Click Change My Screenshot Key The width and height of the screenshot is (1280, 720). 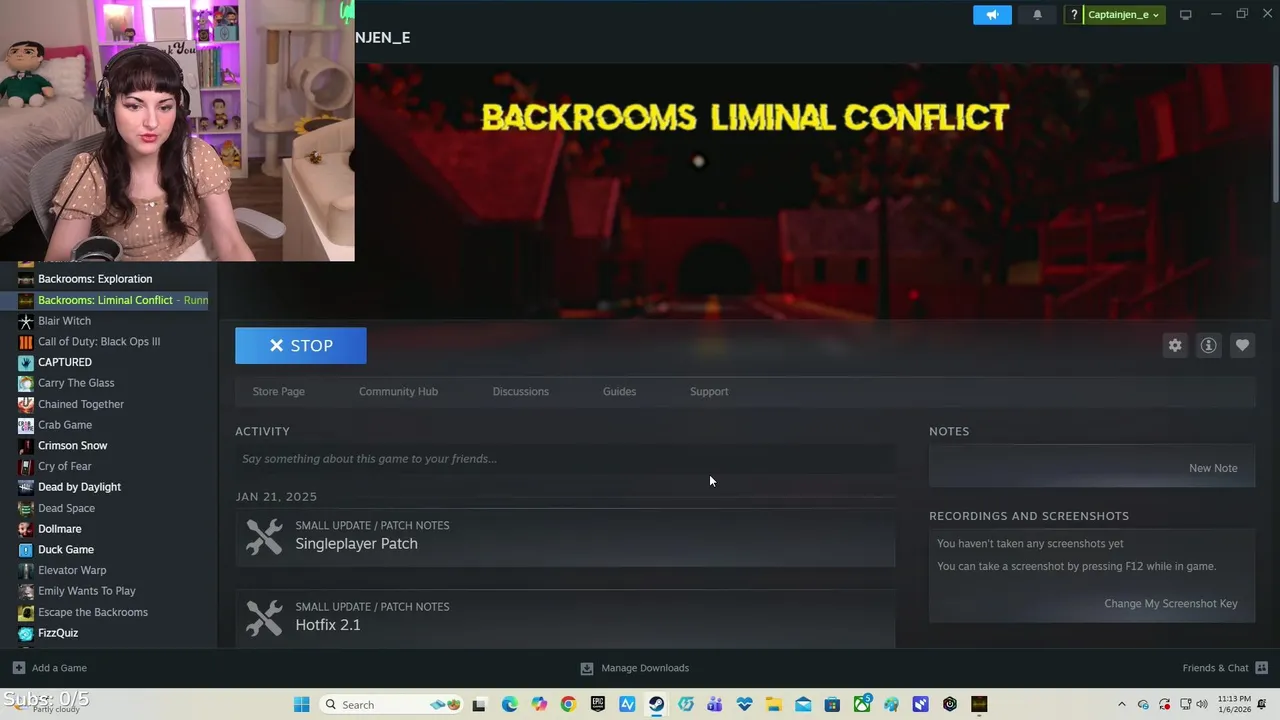[1170, 603]
